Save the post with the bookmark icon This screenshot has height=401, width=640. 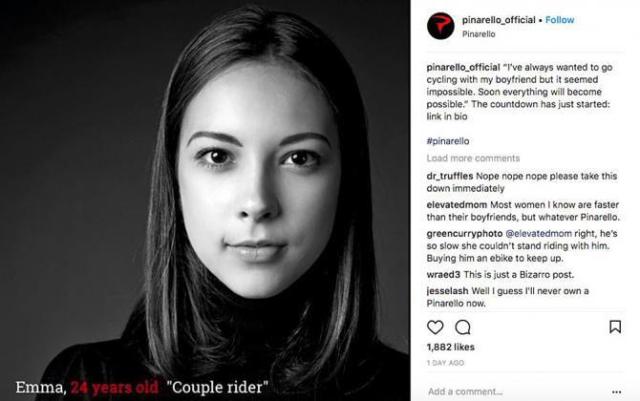click(615, 327)
